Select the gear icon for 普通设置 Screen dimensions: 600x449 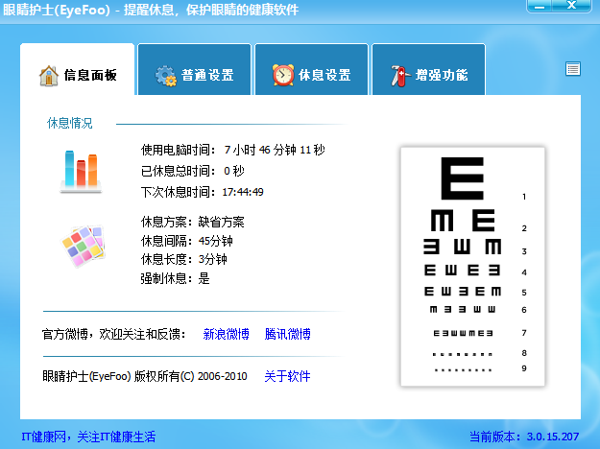pos(165,75)
